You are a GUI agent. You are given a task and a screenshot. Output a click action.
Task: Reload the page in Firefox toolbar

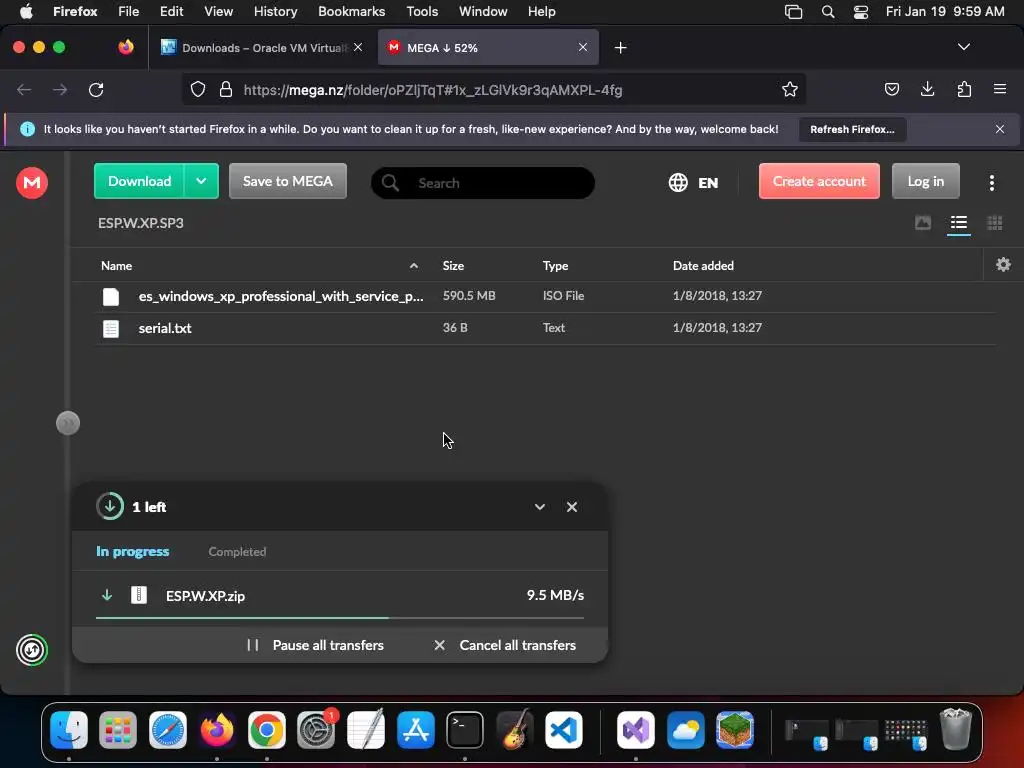pyautogui.click(x=96, y=90)
